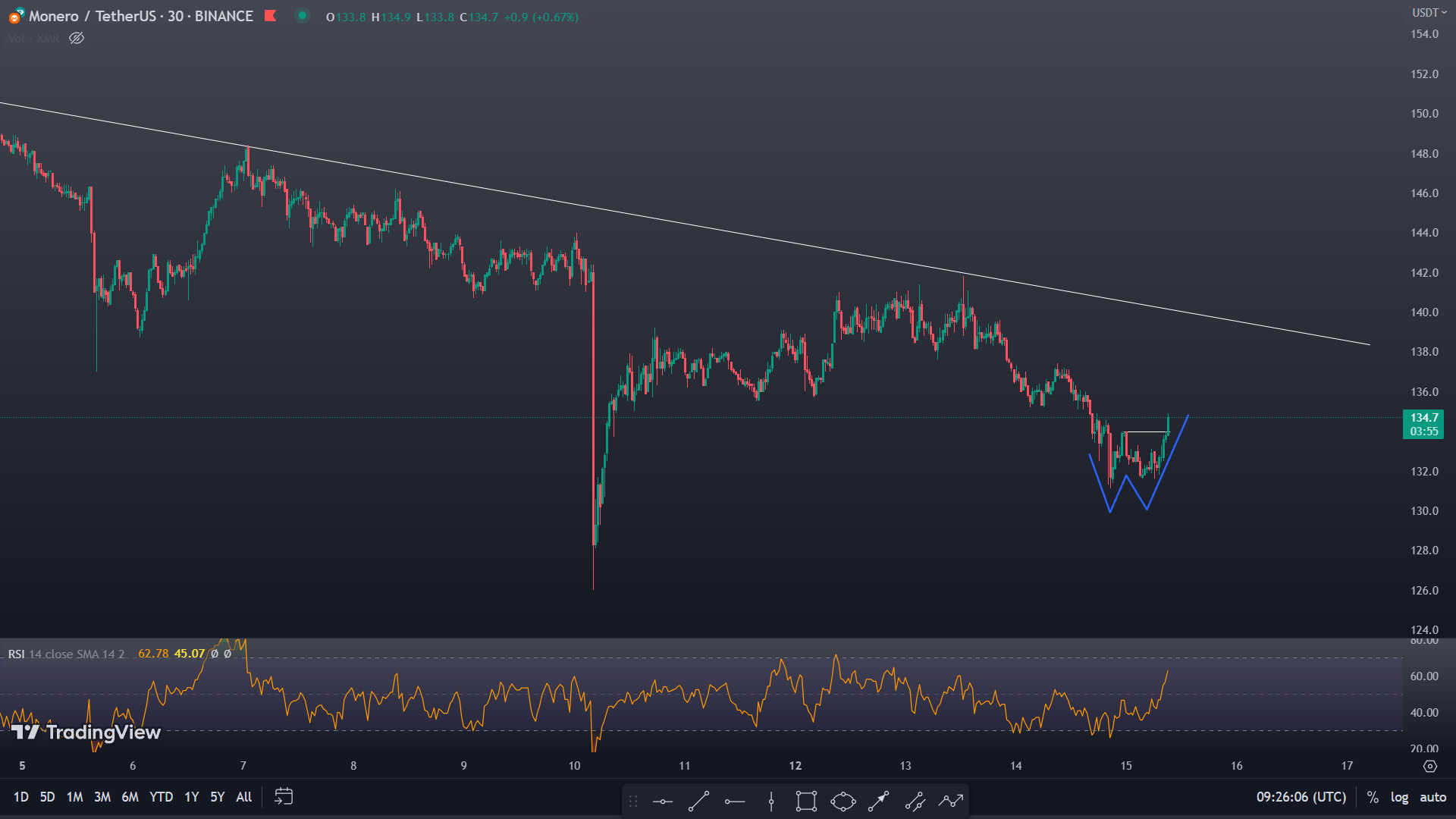Select the trend line drawing tool

(698, 801)
